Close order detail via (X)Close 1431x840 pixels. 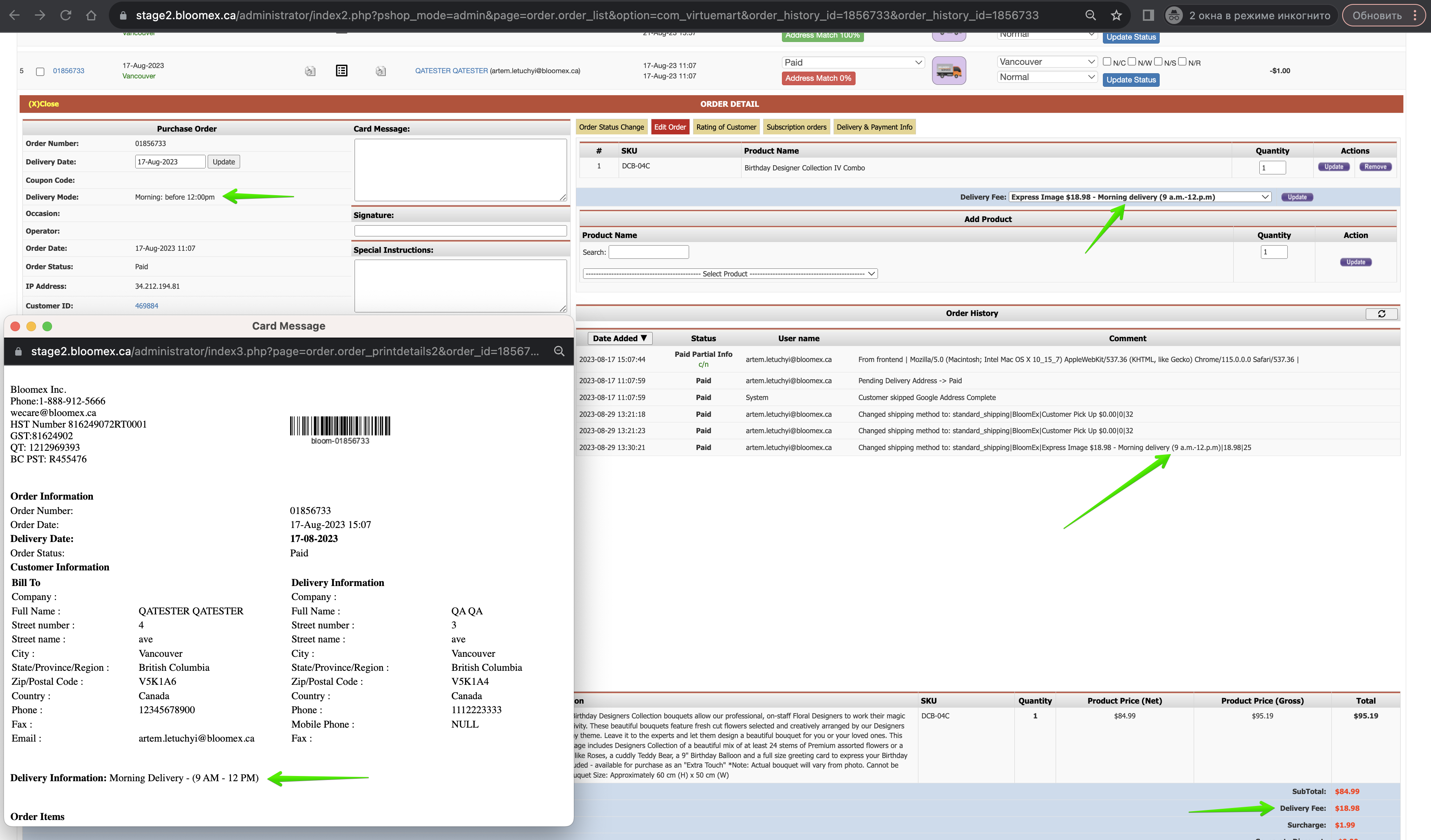44,104
